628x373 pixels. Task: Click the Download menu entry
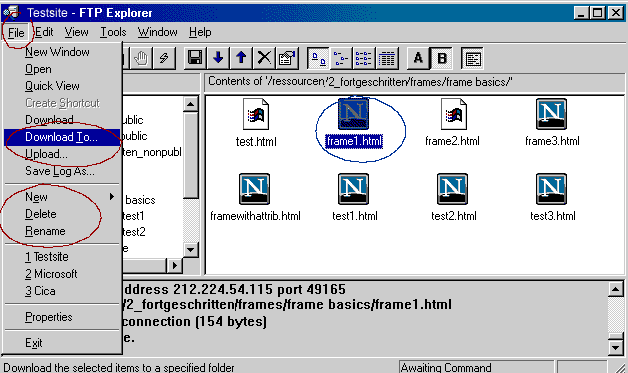tap(62, 120)
